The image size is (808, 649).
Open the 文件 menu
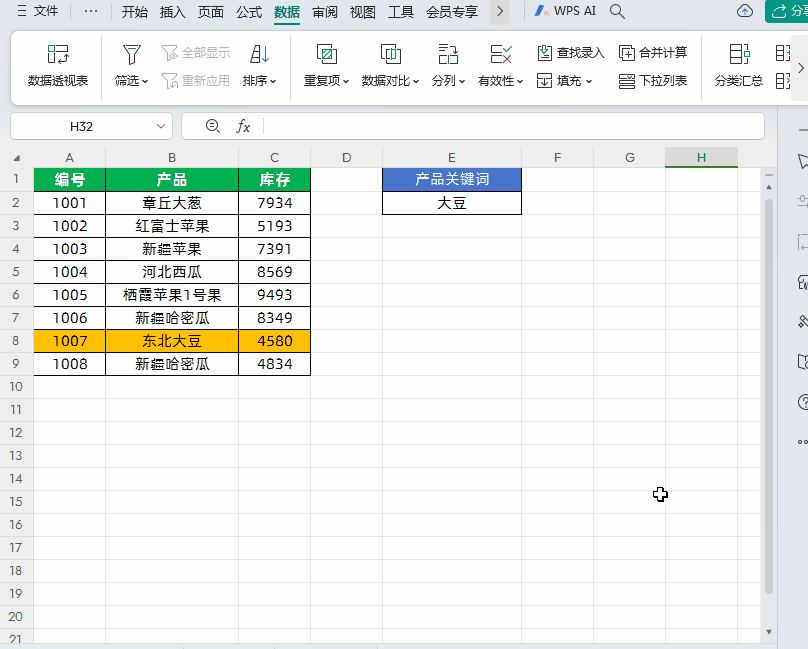point(37,11)
